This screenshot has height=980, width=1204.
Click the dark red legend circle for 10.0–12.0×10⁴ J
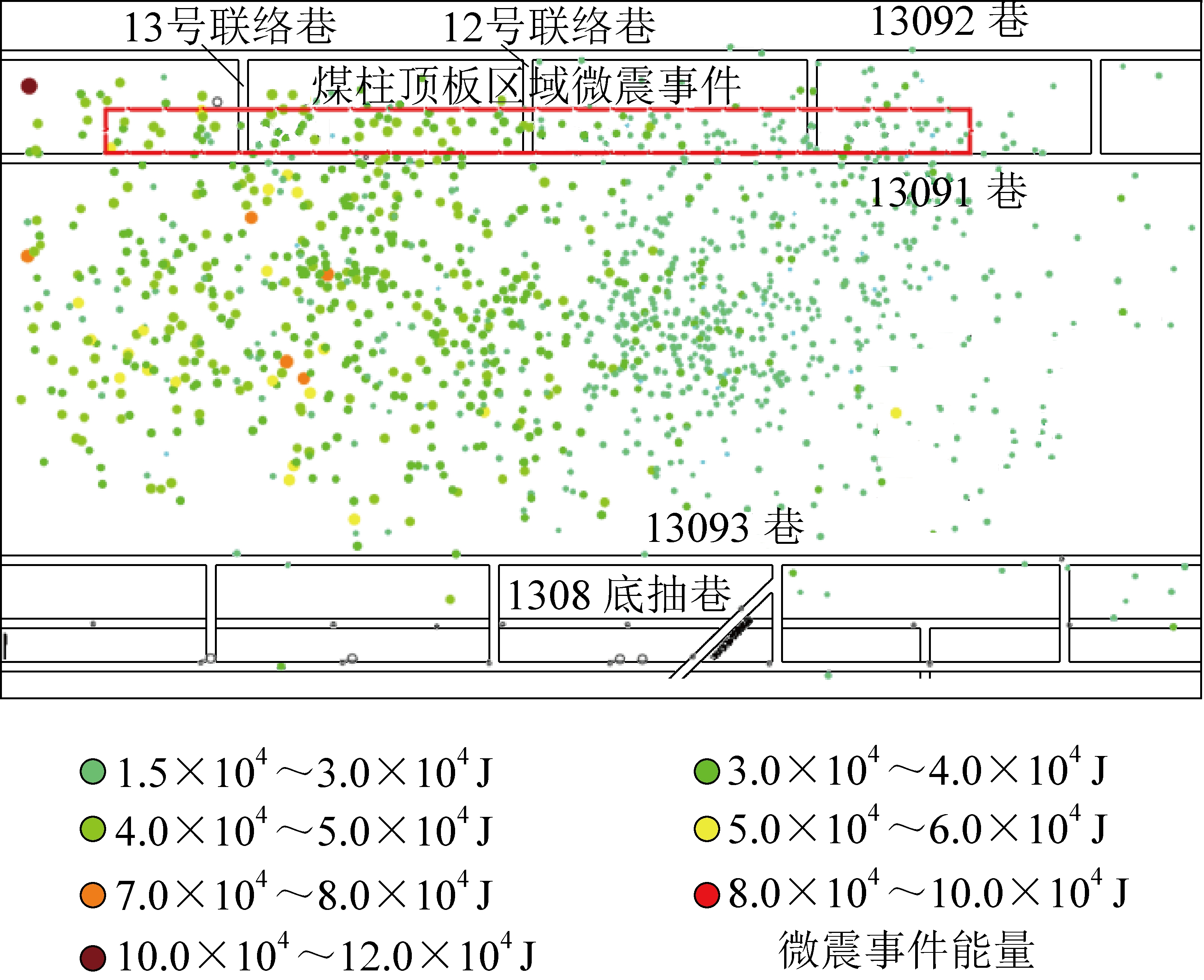point(93,958)
